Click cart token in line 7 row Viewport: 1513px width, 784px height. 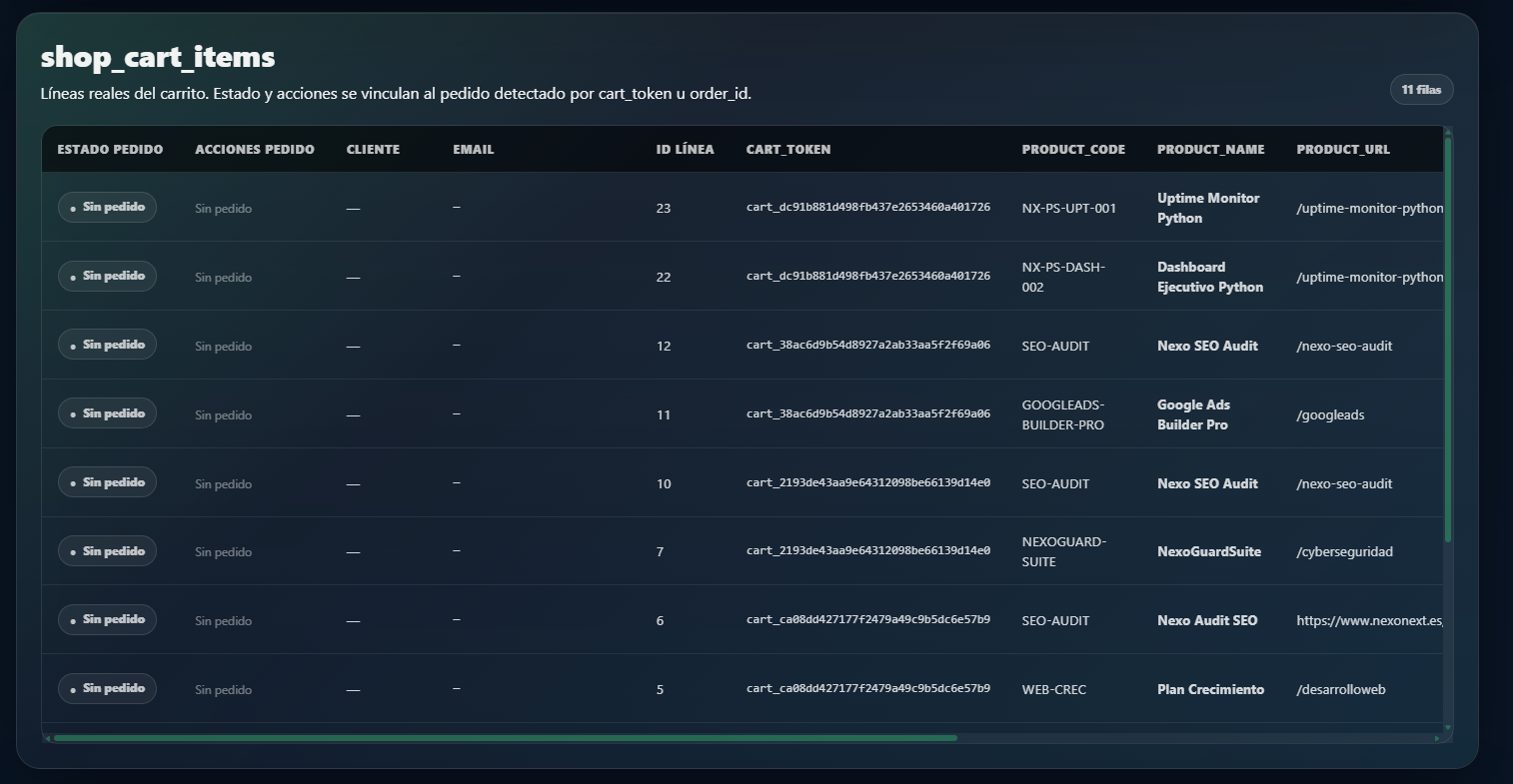click(868, 550)
